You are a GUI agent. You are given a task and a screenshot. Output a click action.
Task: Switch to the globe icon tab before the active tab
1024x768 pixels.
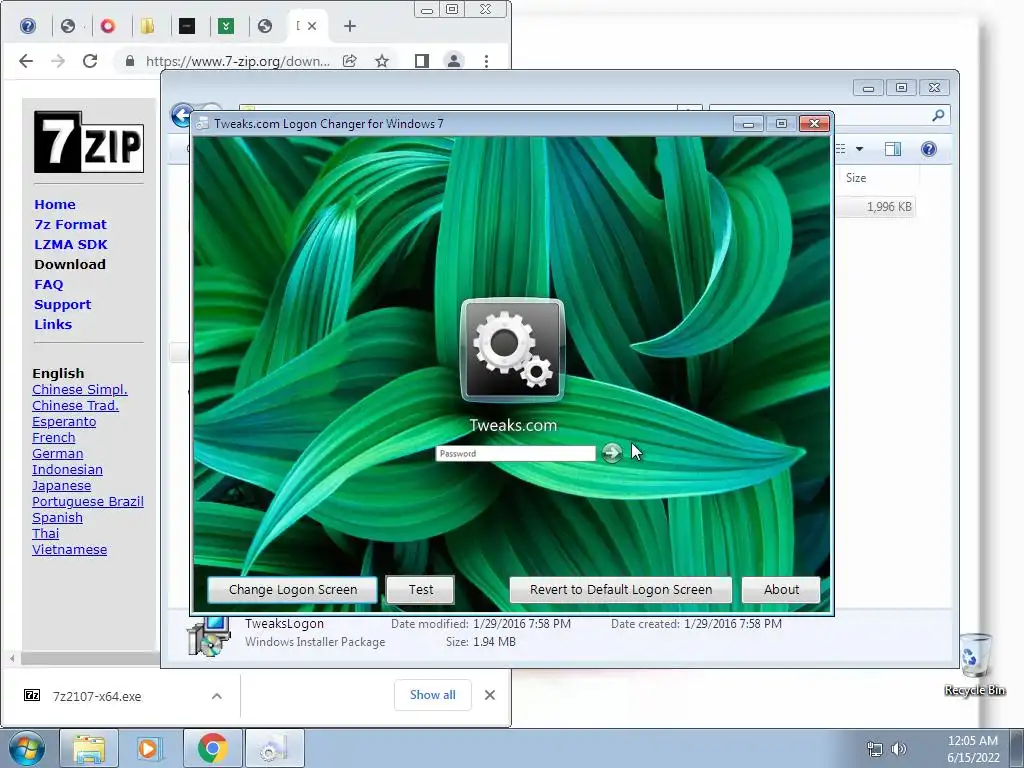[x=264, y=26]
